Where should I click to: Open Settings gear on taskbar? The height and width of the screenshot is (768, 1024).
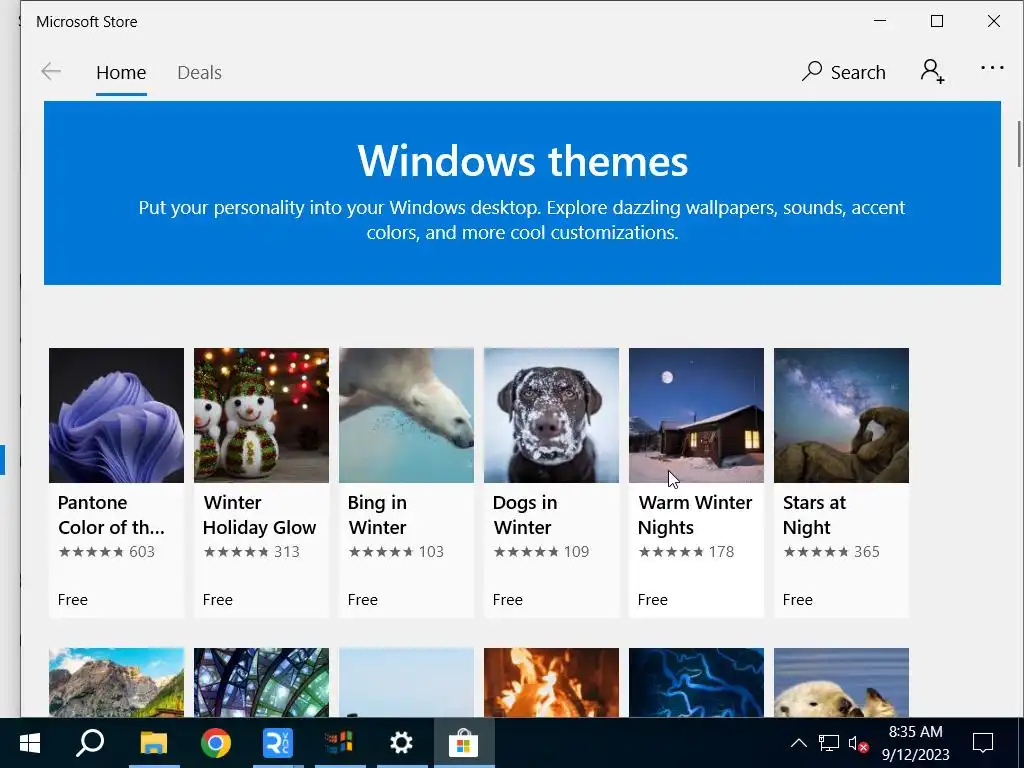[401, 743]
